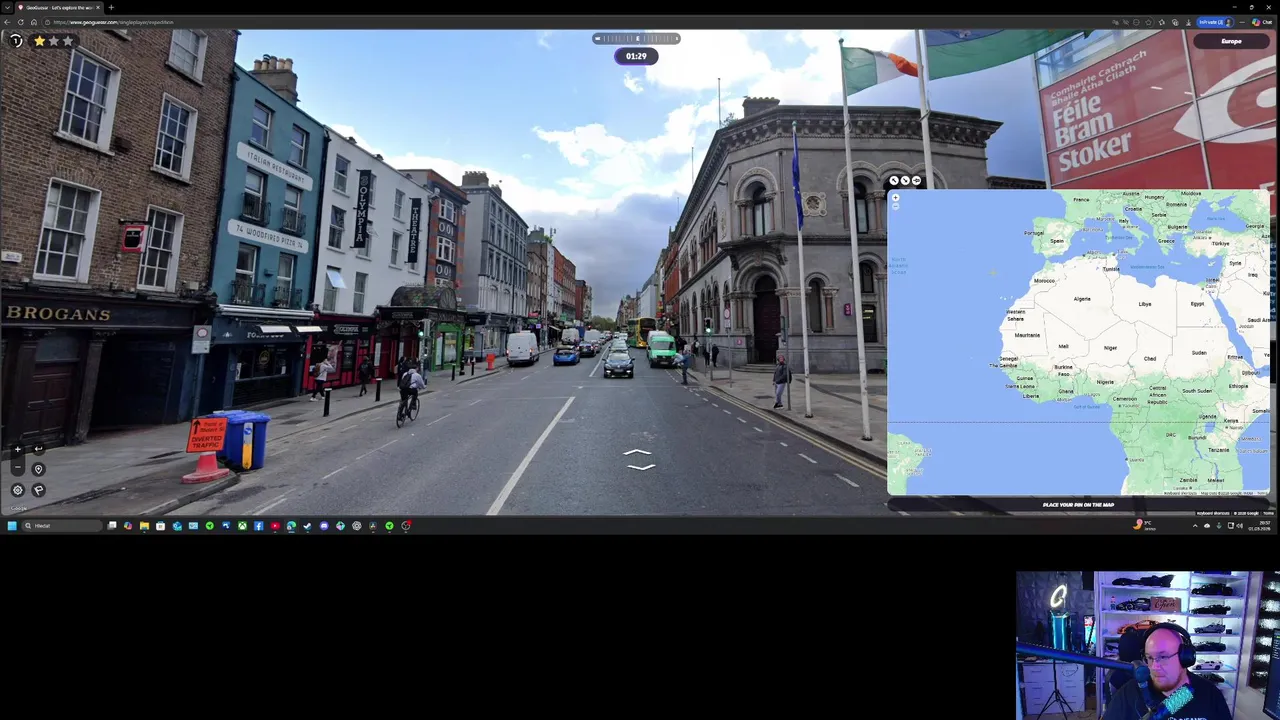Click the GeoGuessr round indicator icon
The image size is (1280, 720).
(x=16, y=41)
